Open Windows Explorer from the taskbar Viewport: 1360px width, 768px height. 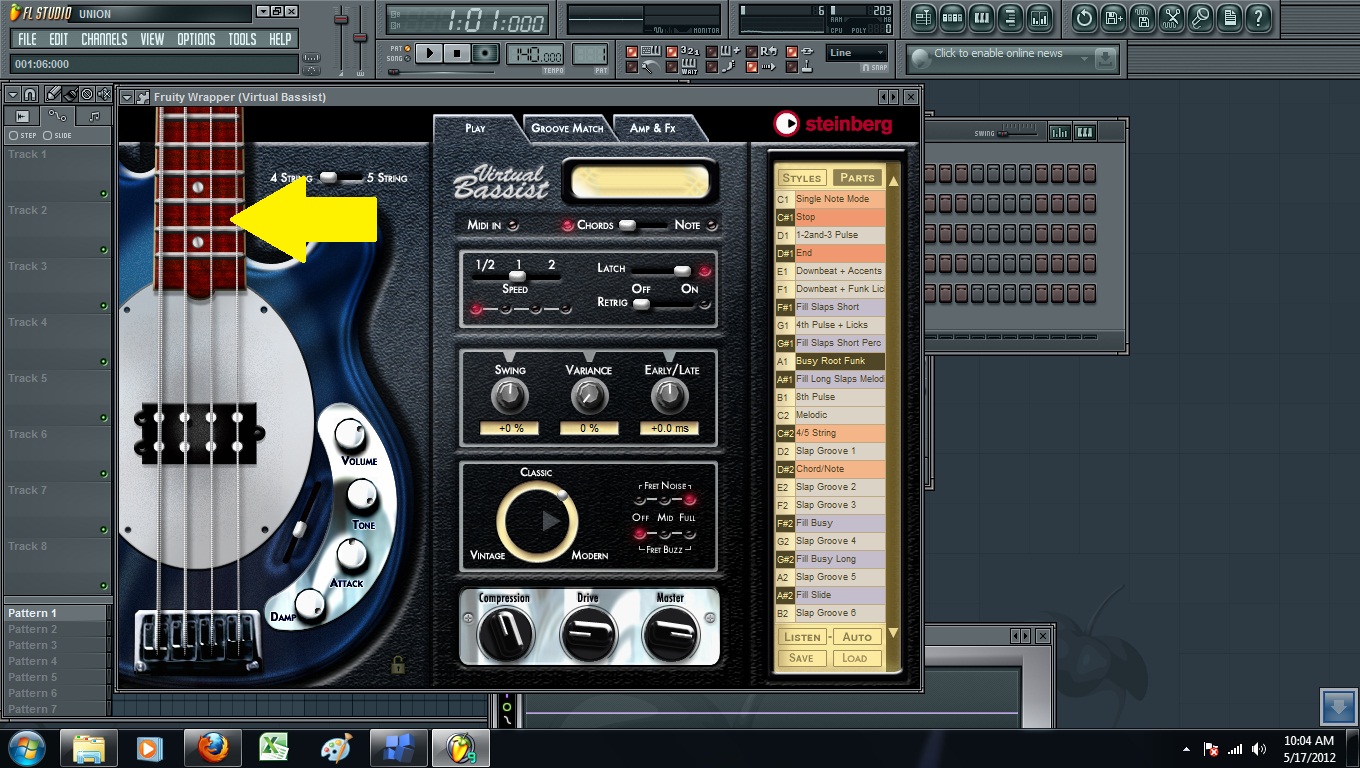tap(89, 748)
